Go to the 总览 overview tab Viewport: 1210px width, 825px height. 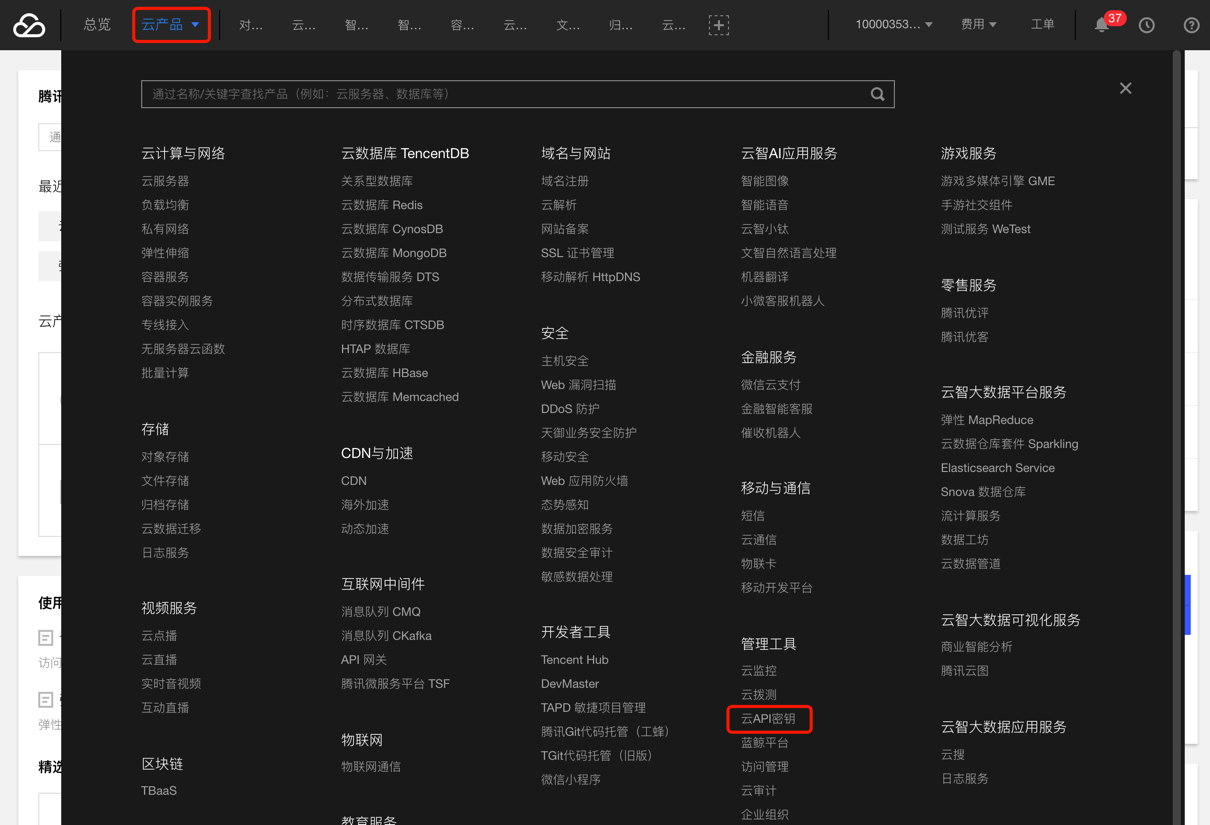tap(97, 25)
